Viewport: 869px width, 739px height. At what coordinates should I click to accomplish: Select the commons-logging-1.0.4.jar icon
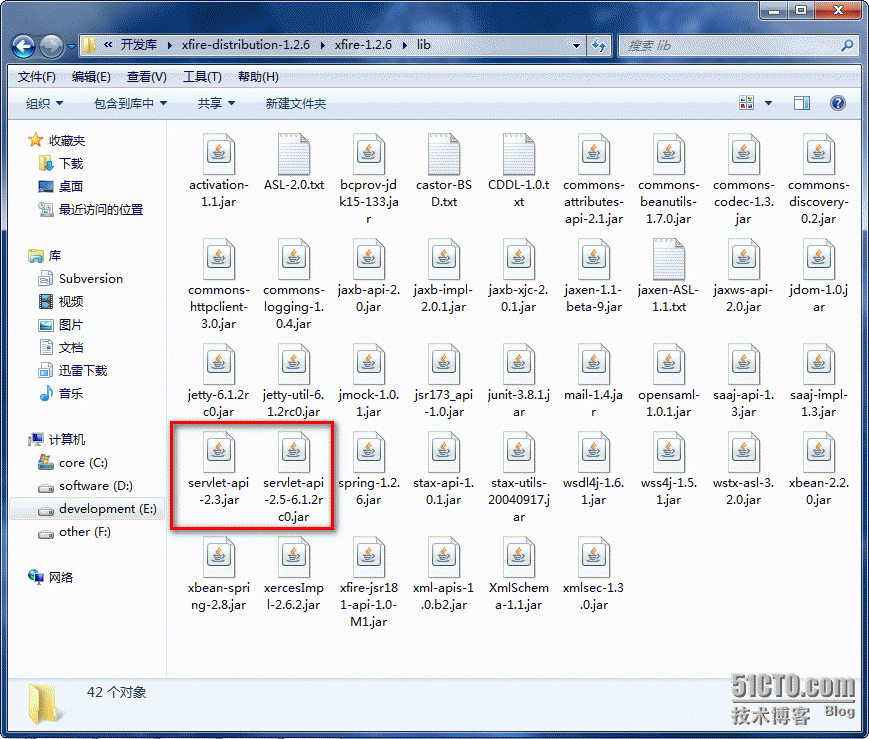294,259
